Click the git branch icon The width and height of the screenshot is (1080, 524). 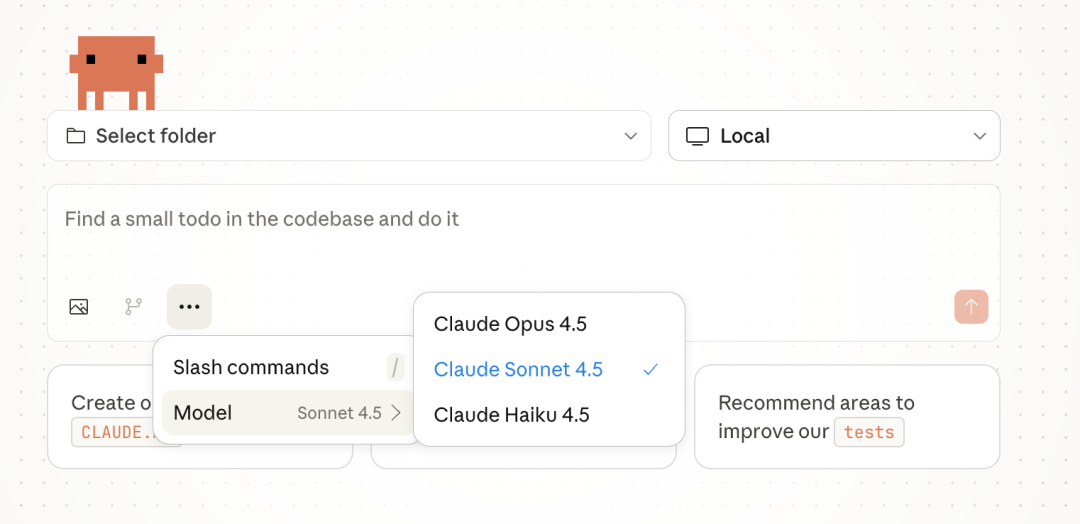pyautogui.click(x=133, y=307)
